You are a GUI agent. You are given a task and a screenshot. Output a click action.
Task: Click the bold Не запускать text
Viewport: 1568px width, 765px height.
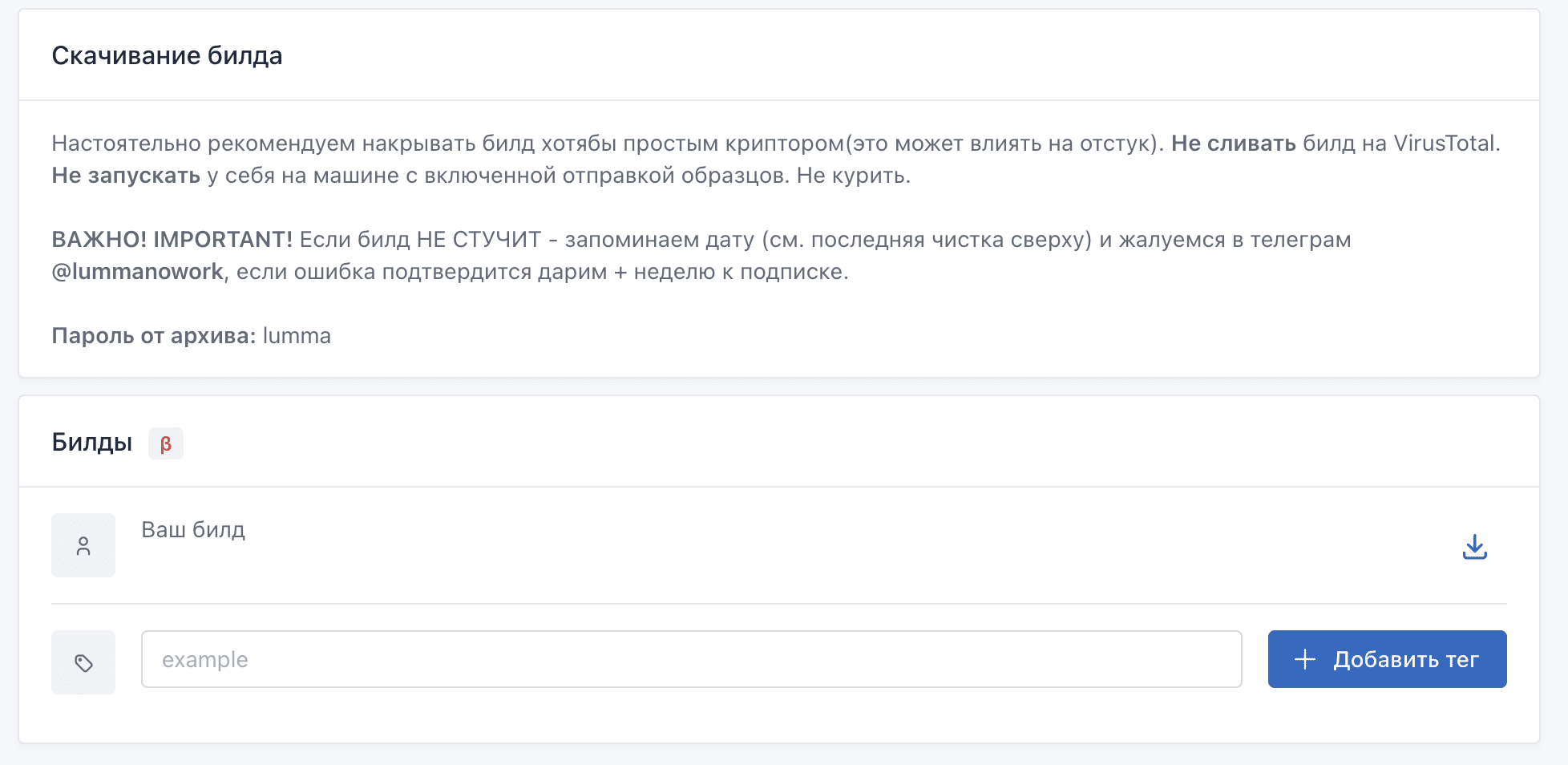(126, 176)
